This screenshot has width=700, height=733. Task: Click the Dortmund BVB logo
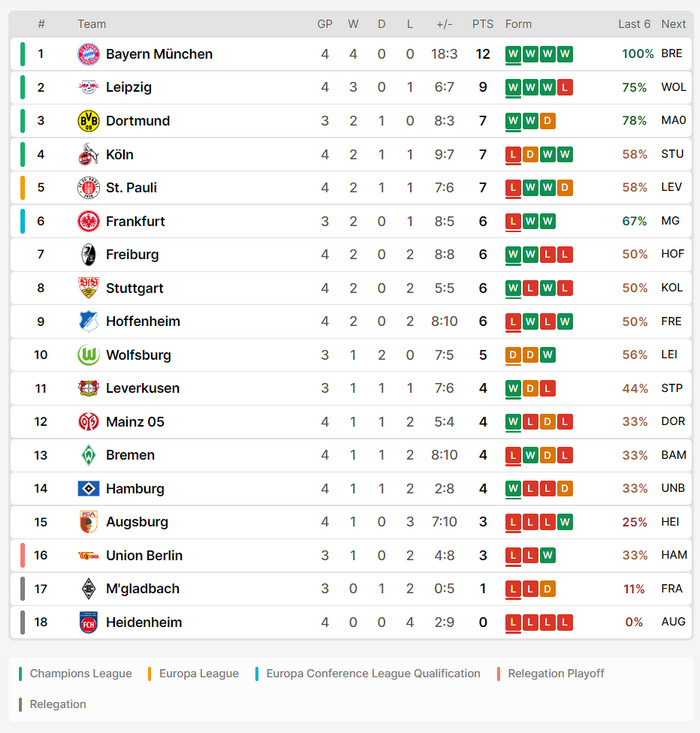pos(89,121)
